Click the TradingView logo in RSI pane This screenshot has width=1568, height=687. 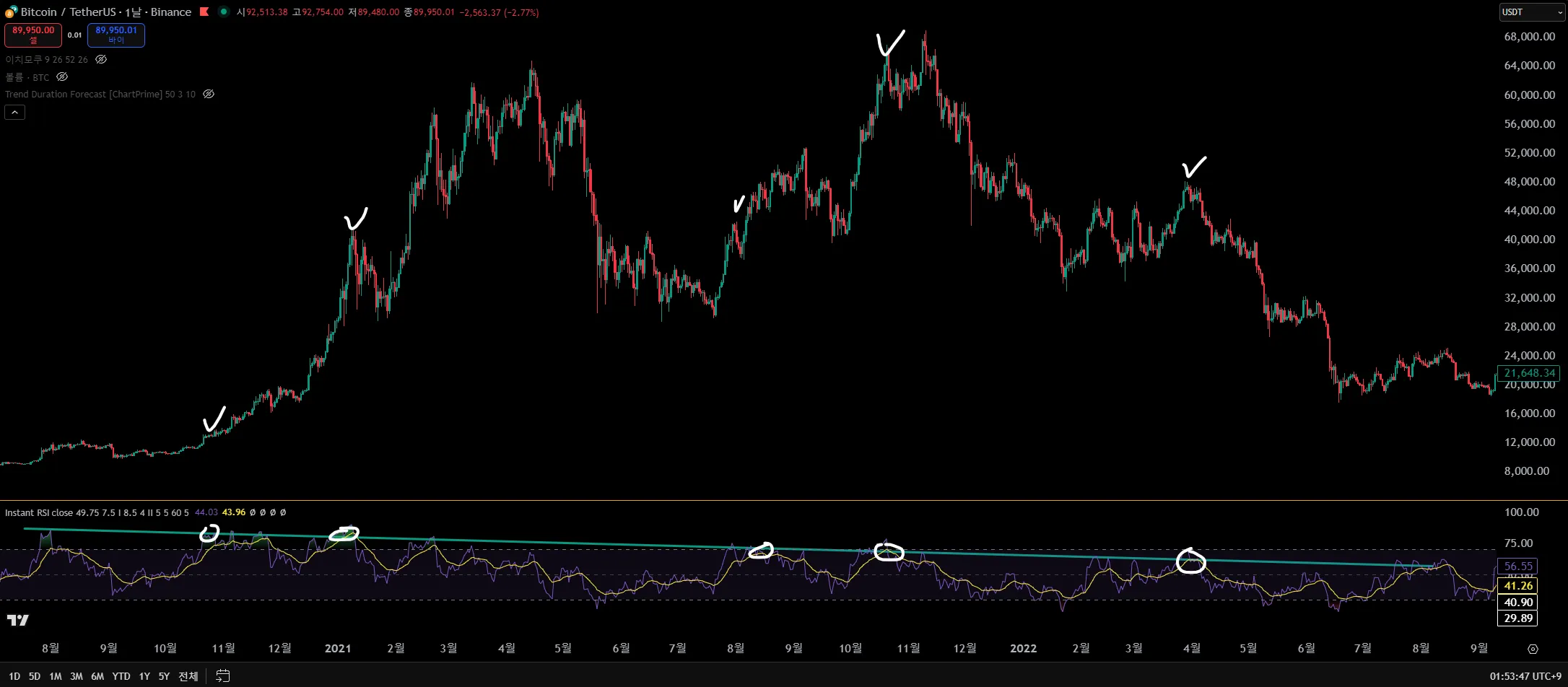tap(18, 620)
